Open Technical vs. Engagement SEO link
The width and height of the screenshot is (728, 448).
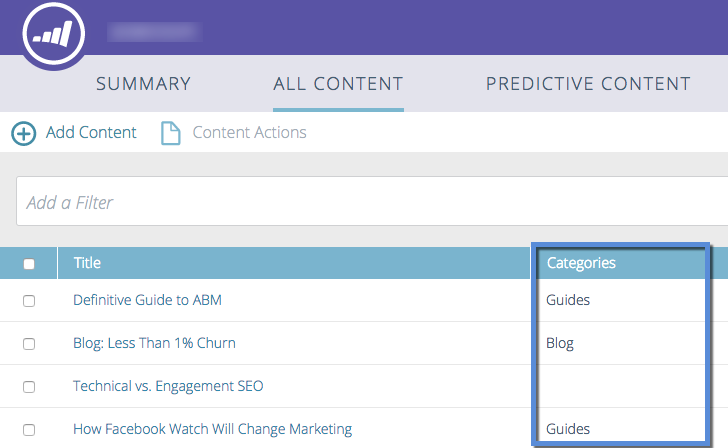168,386
